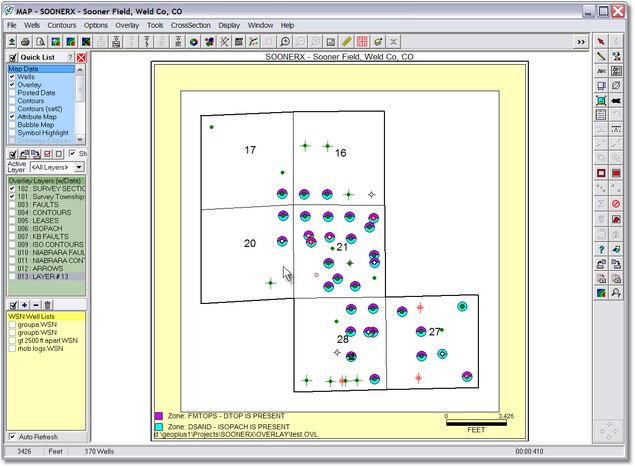Image resolution: width=635 pixels, height=467 pixels.
Task: Open the Contours menu
Action: click(62, 24)
